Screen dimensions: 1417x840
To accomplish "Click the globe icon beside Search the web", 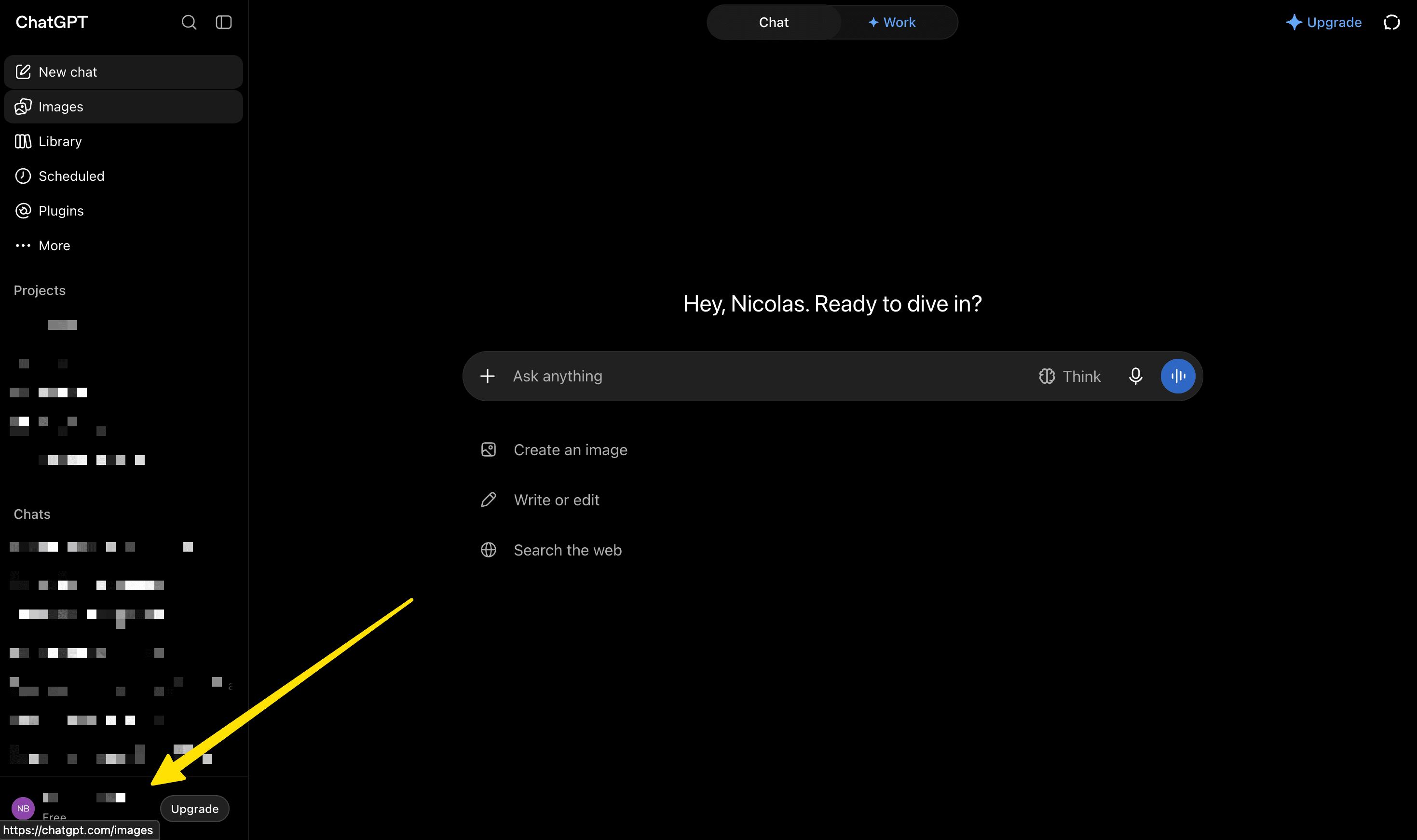I will click(489, 550).
